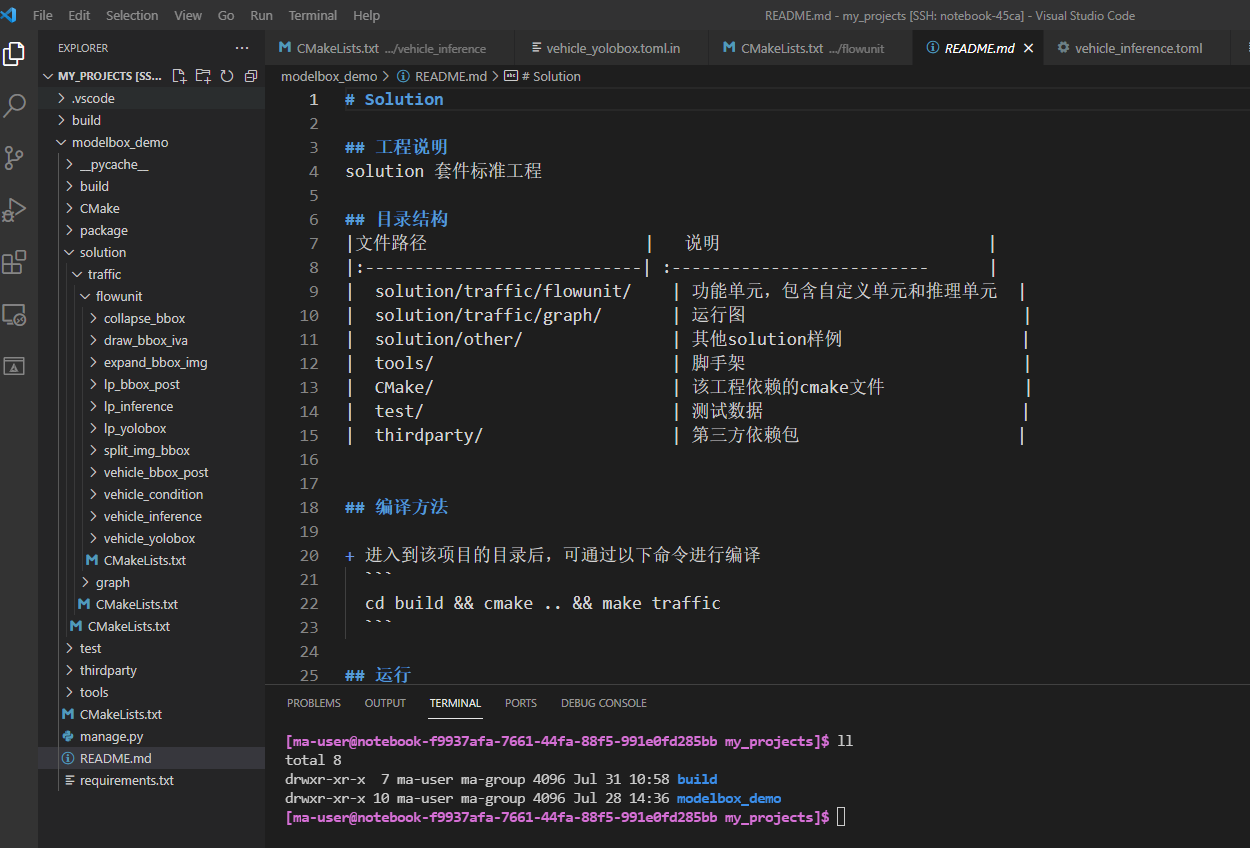1250x848 pixels.
Task: Expand the collapse_bbox folder
Action: coord(144,318)
